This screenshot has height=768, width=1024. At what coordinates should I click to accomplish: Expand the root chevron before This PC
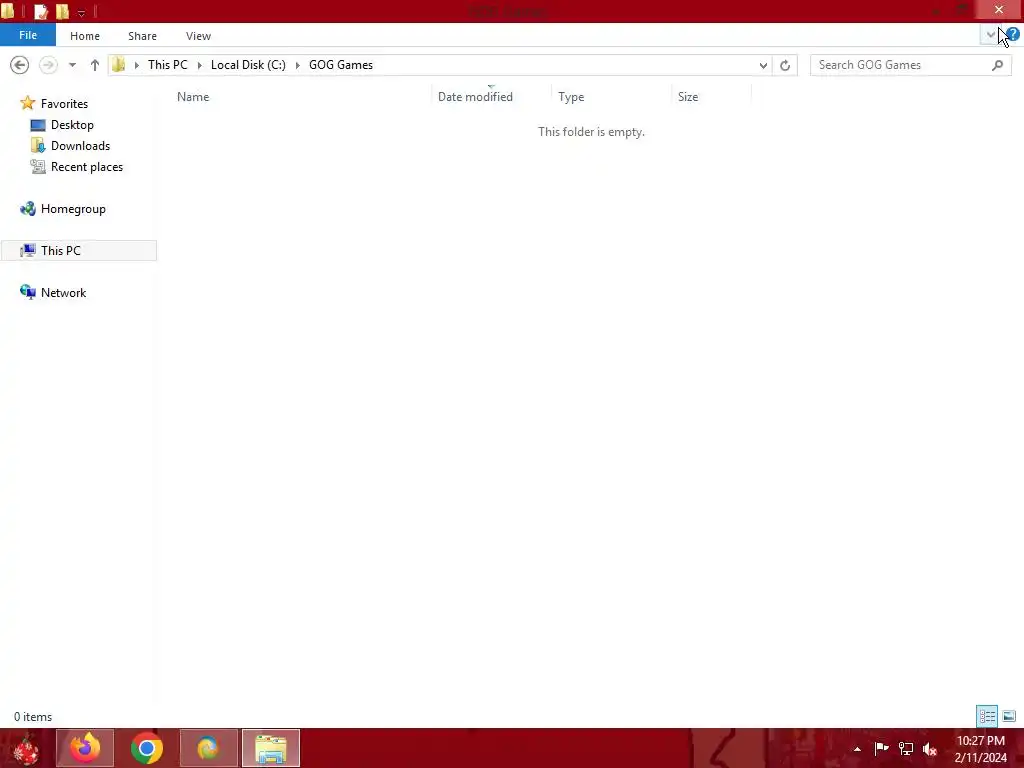click(x=136, y=65)
